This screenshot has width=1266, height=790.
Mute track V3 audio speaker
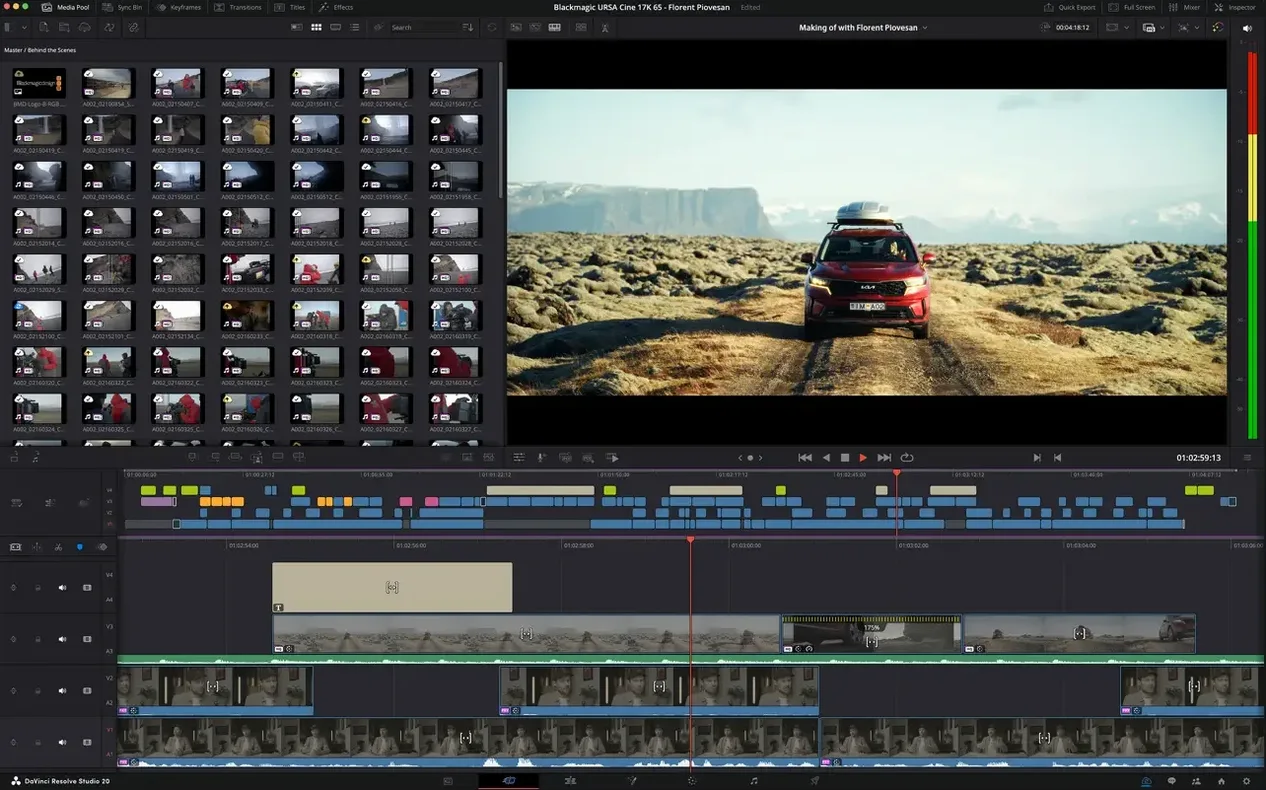click(62, 639)
